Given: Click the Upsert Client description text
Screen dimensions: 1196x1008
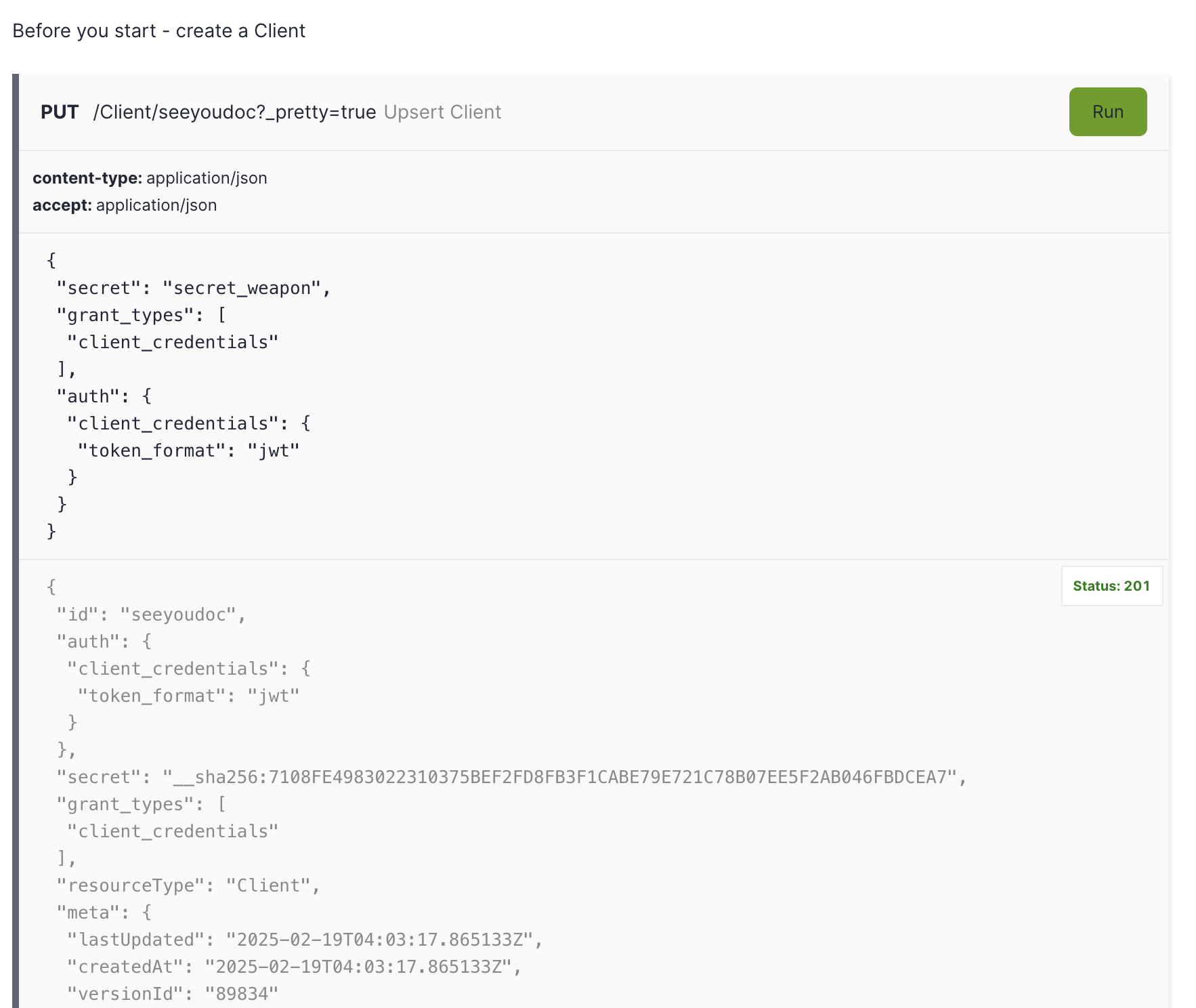Looking at the screenshot, I should point(442,112).
